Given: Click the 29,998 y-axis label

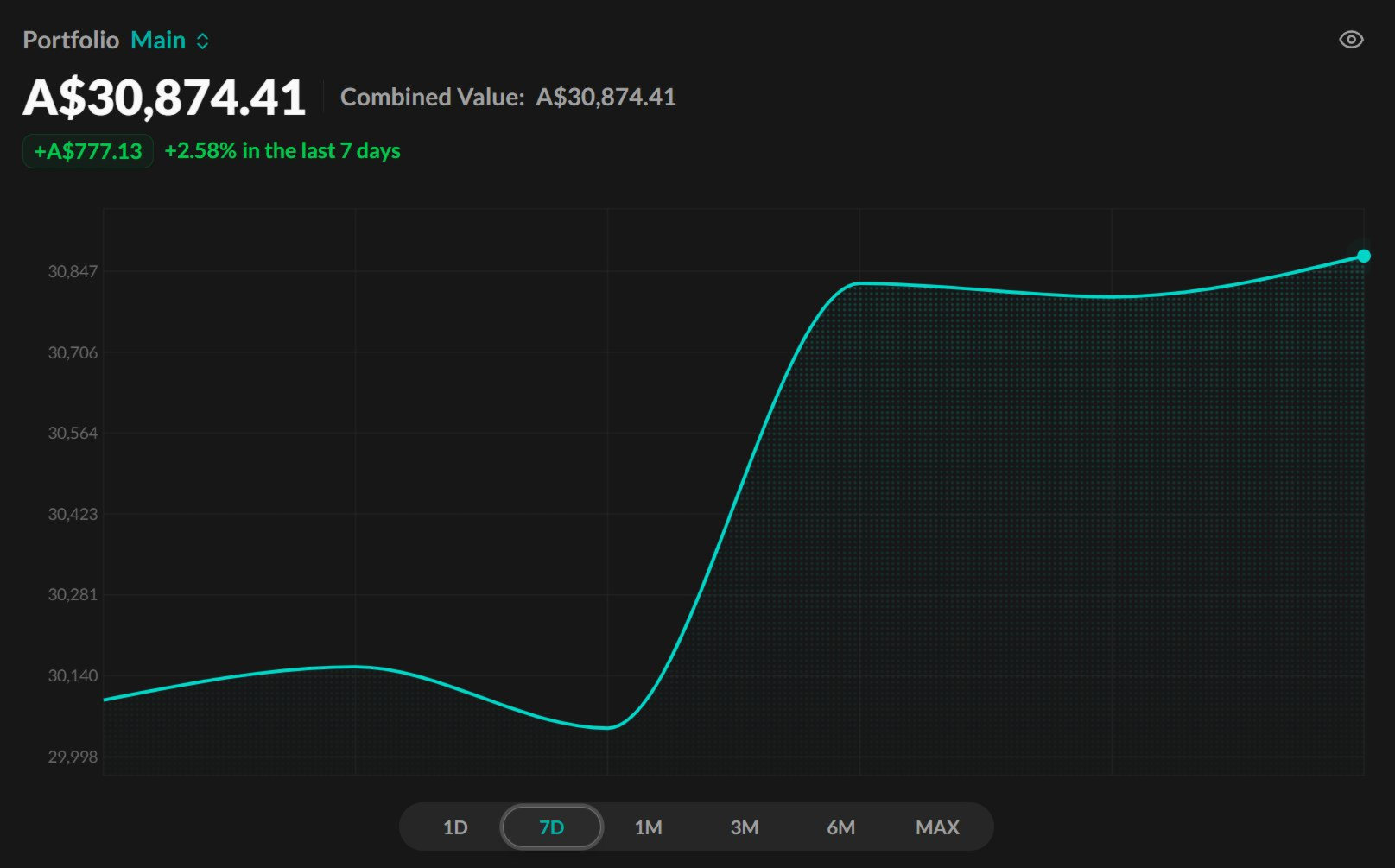Looking at the screenshot, I should coord(73,757).
